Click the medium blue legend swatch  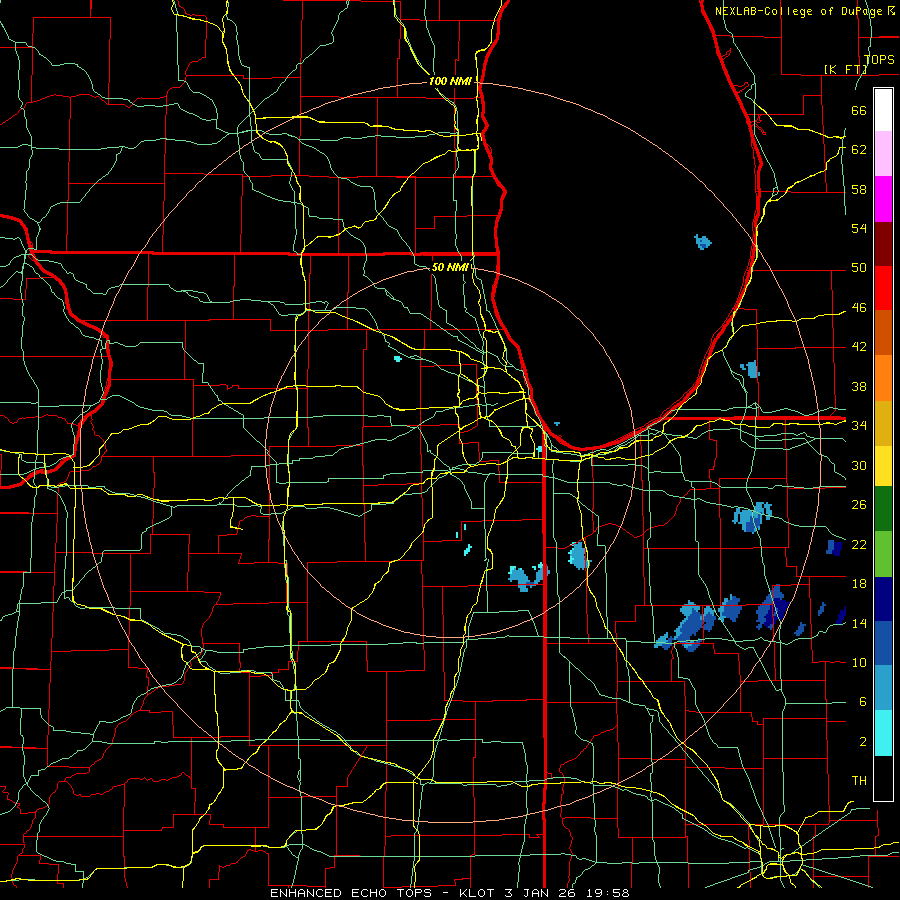tap(883, 643)
